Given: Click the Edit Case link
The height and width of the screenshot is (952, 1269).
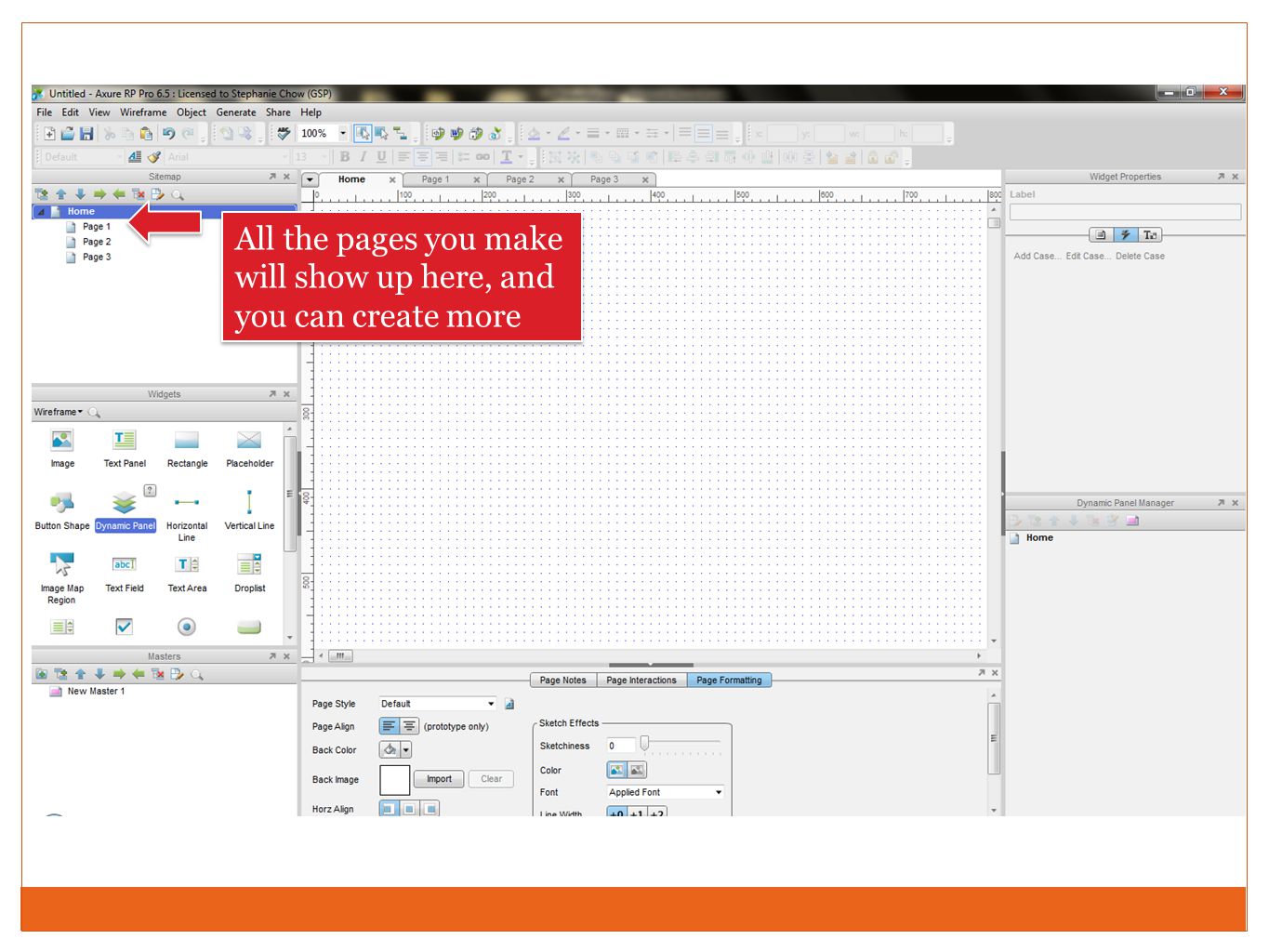Looking at the screenshot, I should coord(1088,256).
